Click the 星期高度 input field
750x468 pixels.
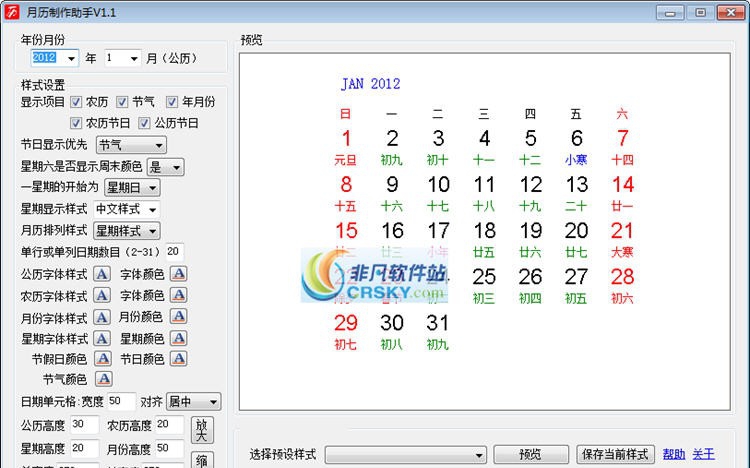pos(85,448)
